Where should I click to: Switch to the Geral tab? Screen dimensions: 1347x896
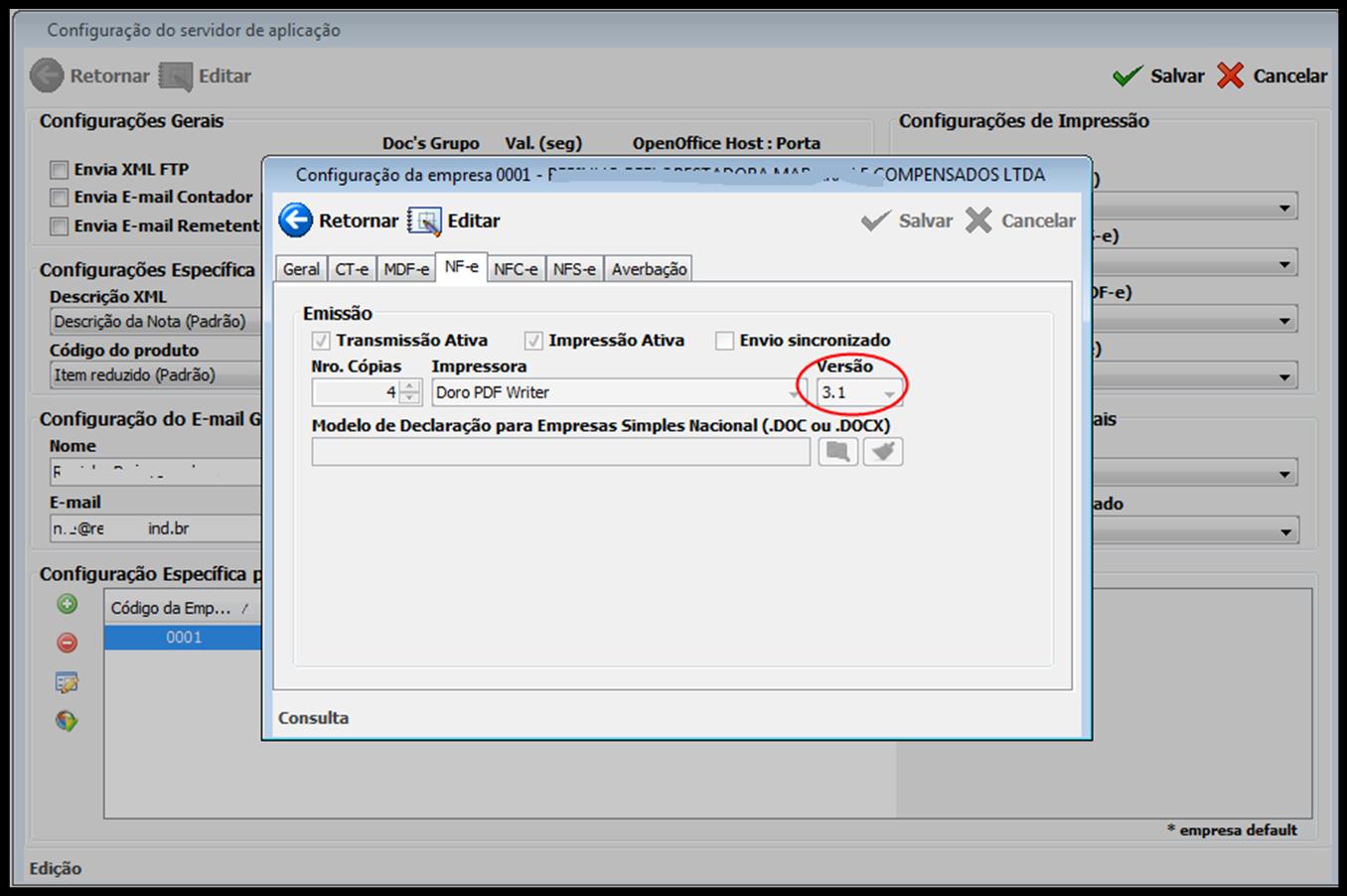(301, 269)
